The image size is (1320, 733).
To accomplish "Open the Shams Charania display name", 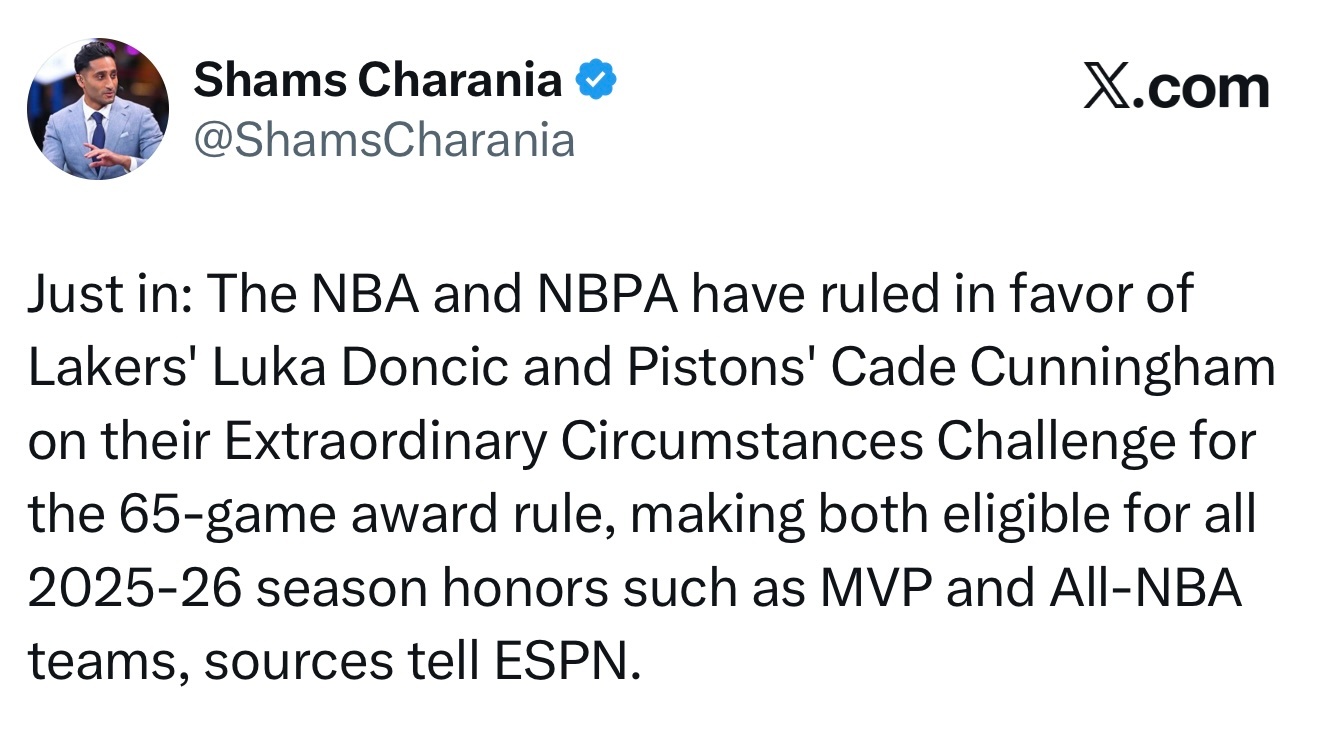I will point(377,80).
